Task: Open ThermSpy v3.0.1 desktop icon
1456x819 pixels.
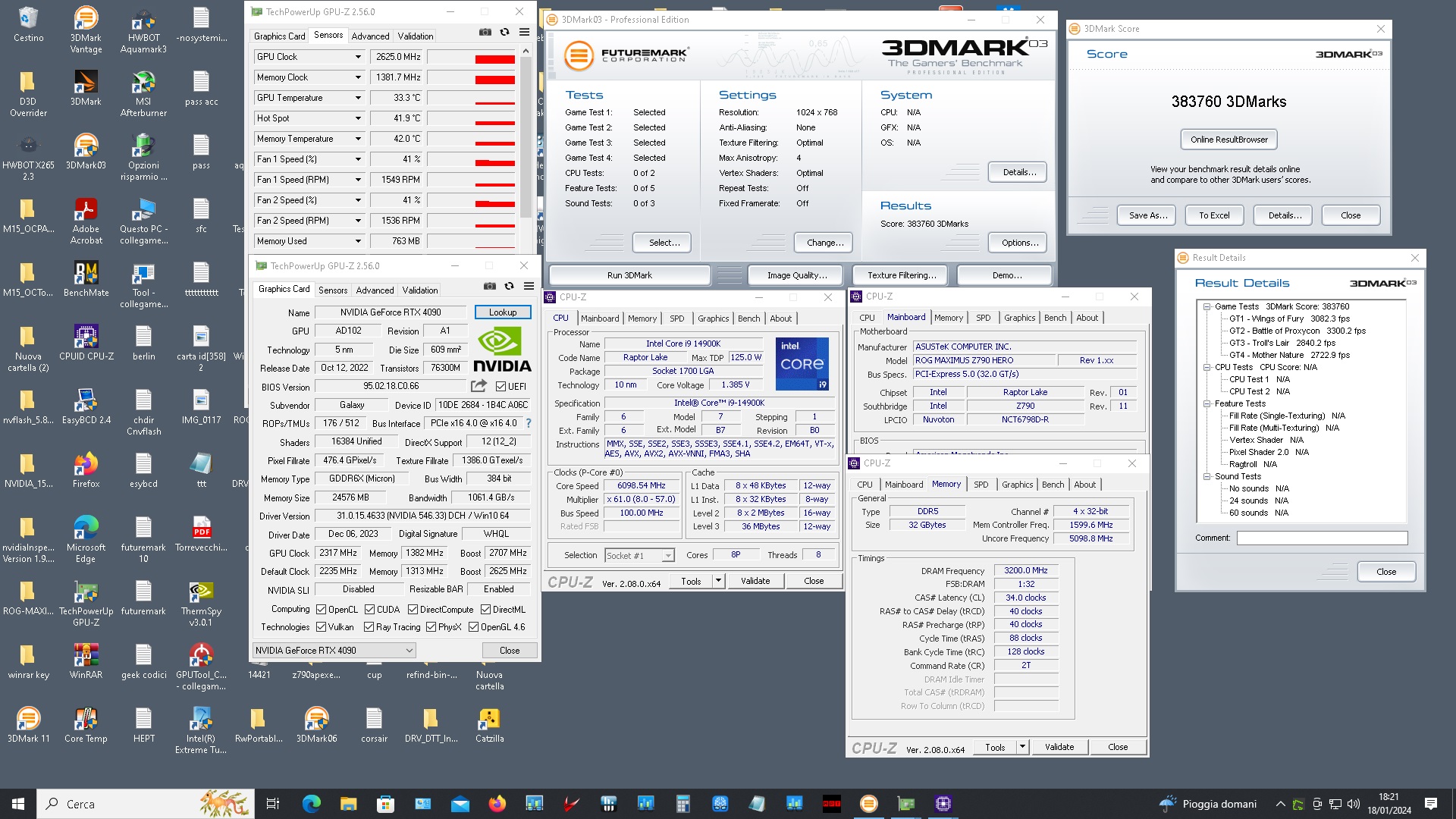Action: click(201, 604)
